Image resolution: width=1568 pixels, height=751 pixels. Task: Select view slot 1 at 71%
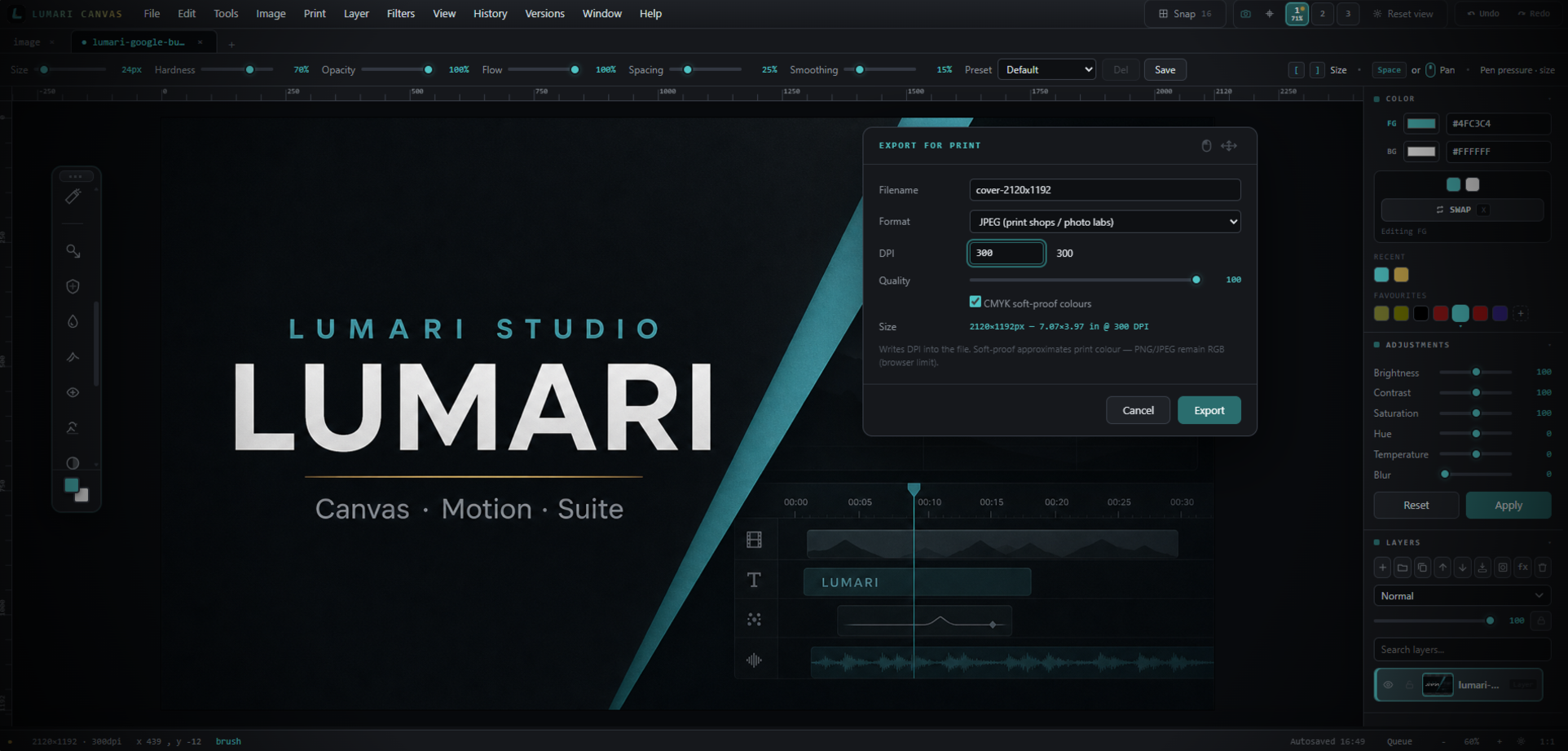1297,14
